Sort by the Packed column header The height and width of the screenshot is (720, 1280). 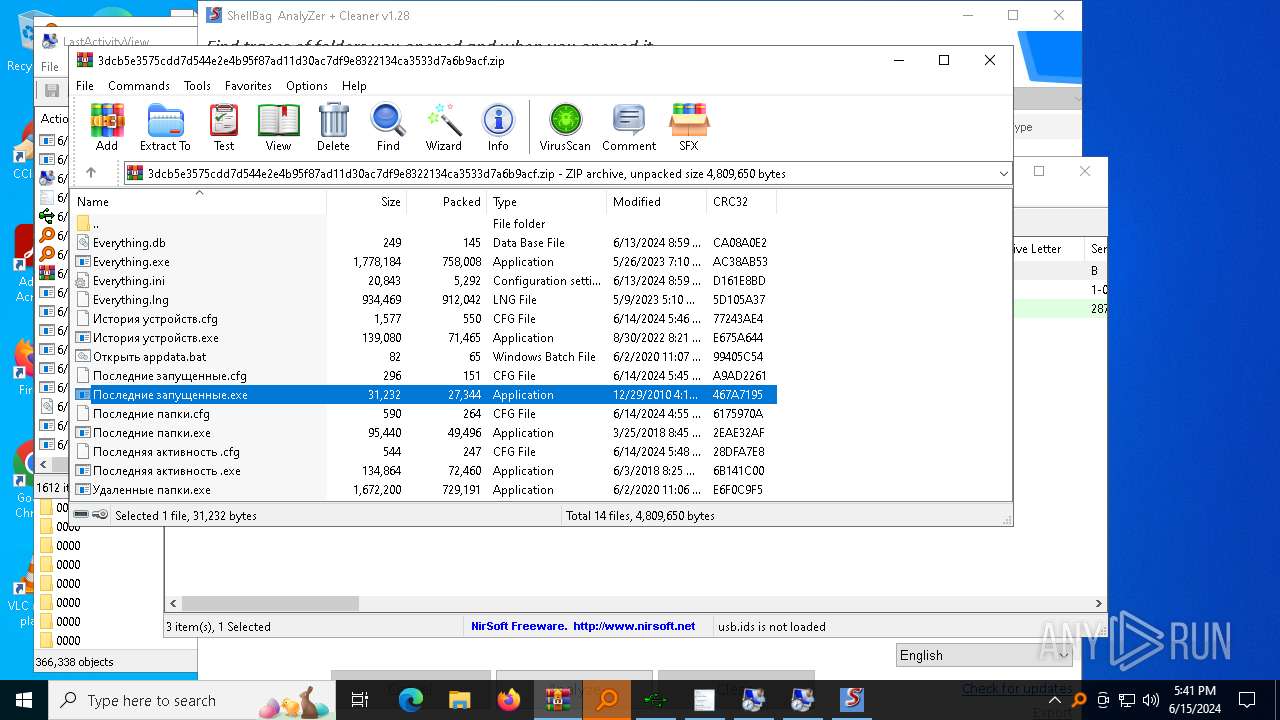point(446,201)
